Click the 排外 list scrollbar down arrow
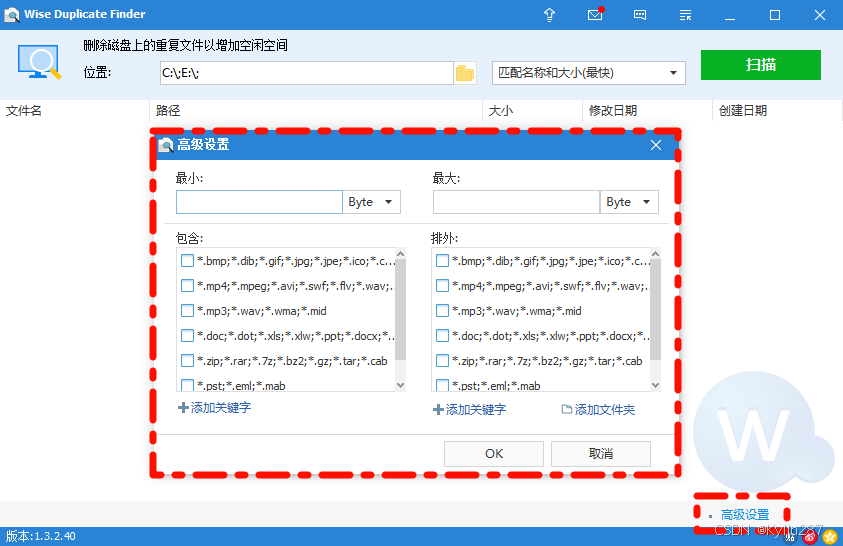Viewport: 843px width, 546px height. [655, 385]
